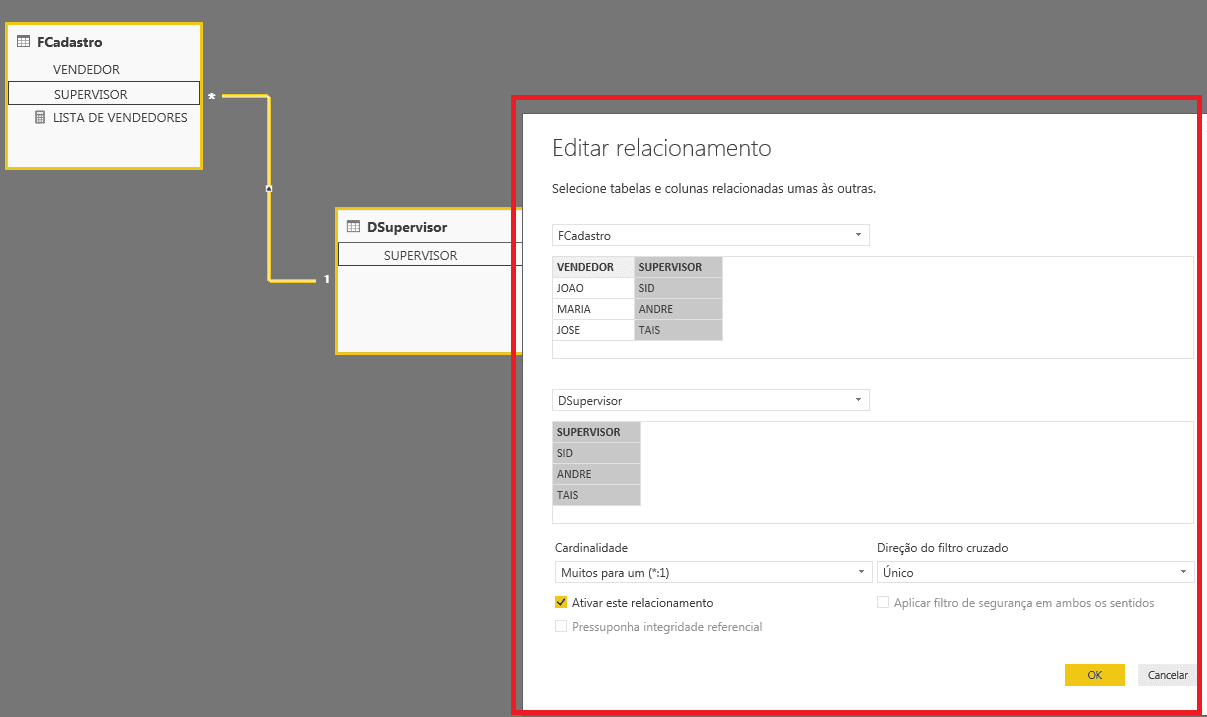
Task: Click the JOSE cell in the preview
Action: tap(594, 330)
